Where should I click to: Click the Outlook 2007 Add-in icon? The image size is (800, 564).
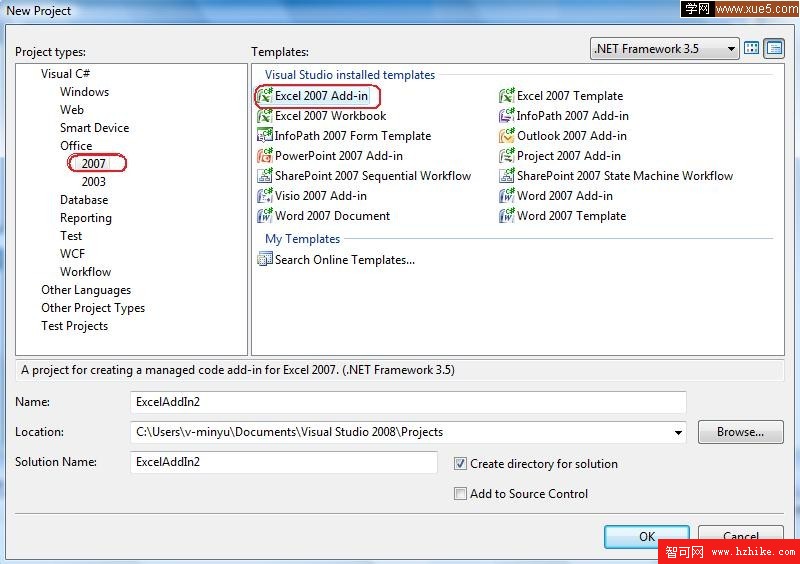[x=507, y=136]
